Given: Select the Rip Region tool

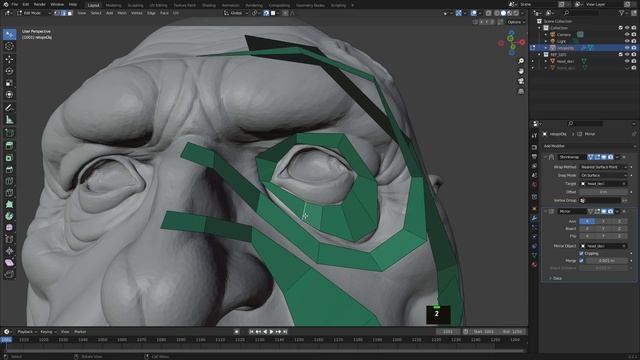Looking at the screenshot, I should click(x=9, y=274).
